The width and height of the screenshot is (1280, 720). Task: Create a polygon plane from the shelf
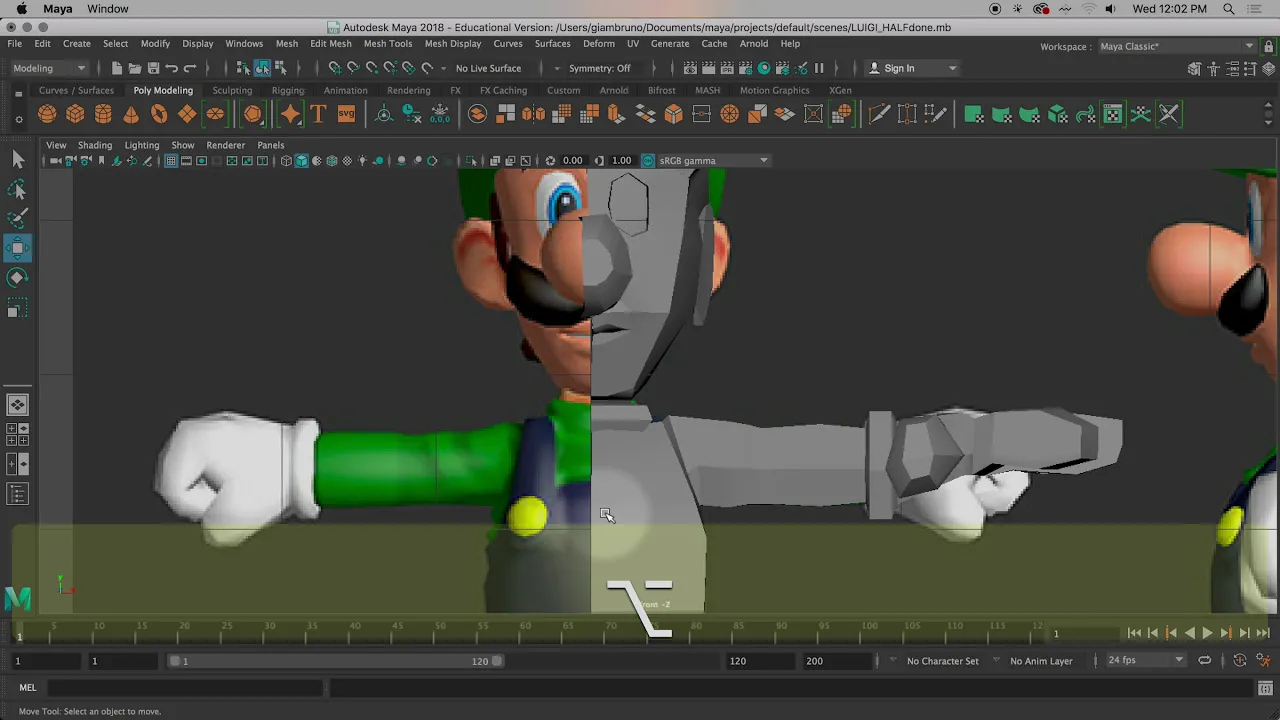pyautogui.click(x=187, y=114)
